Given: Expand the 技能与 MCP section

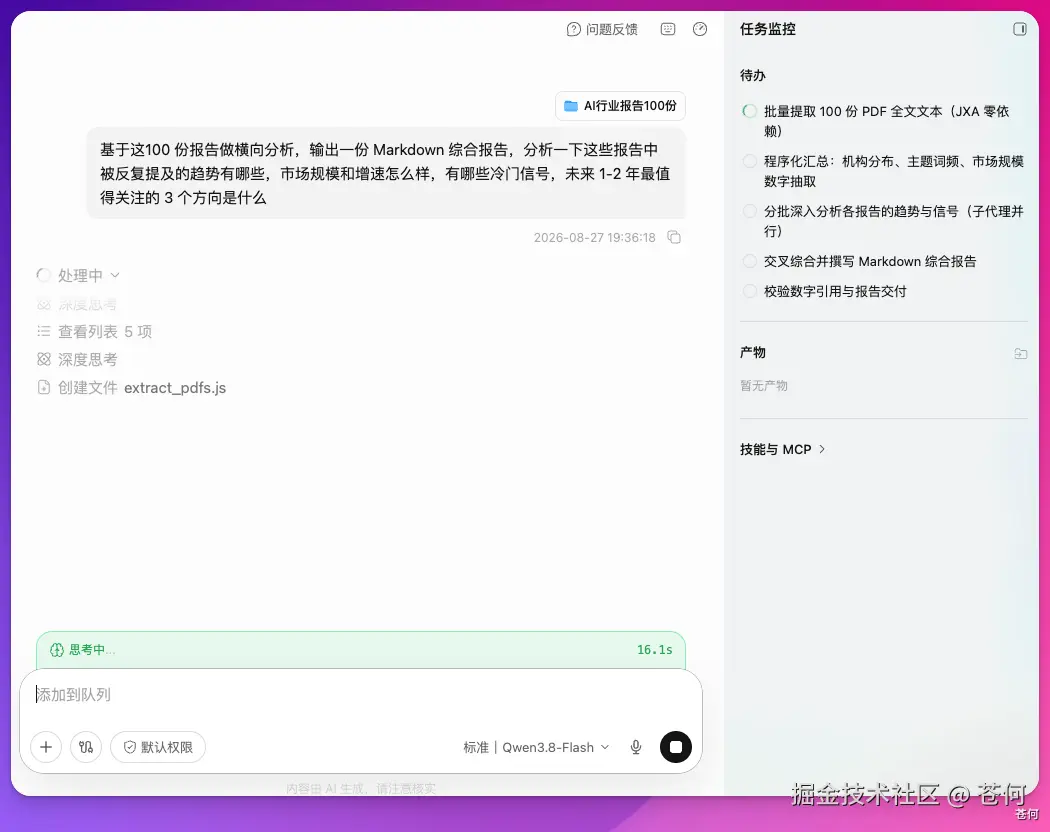Looking at the screenshot, I should pyautogui.click(x=782, y=449).
